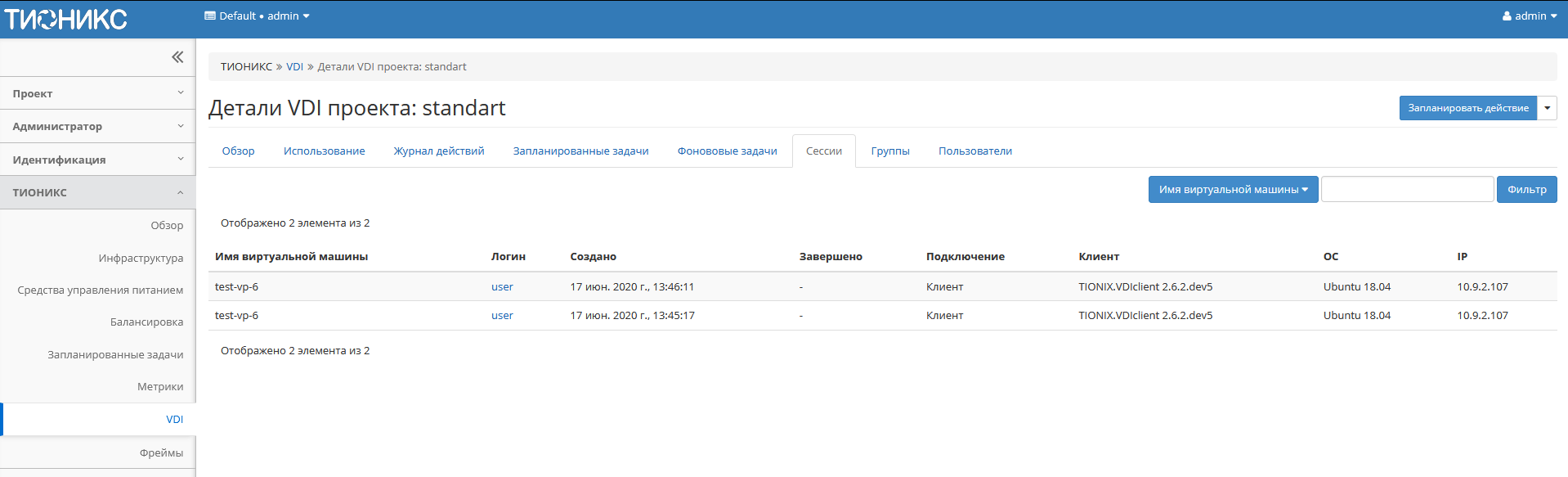Viewport: 1568px width, 477px height.
Task: Open Инфраструктура in the sidebar
Action: pyautogui.click(x=141, y=259)
